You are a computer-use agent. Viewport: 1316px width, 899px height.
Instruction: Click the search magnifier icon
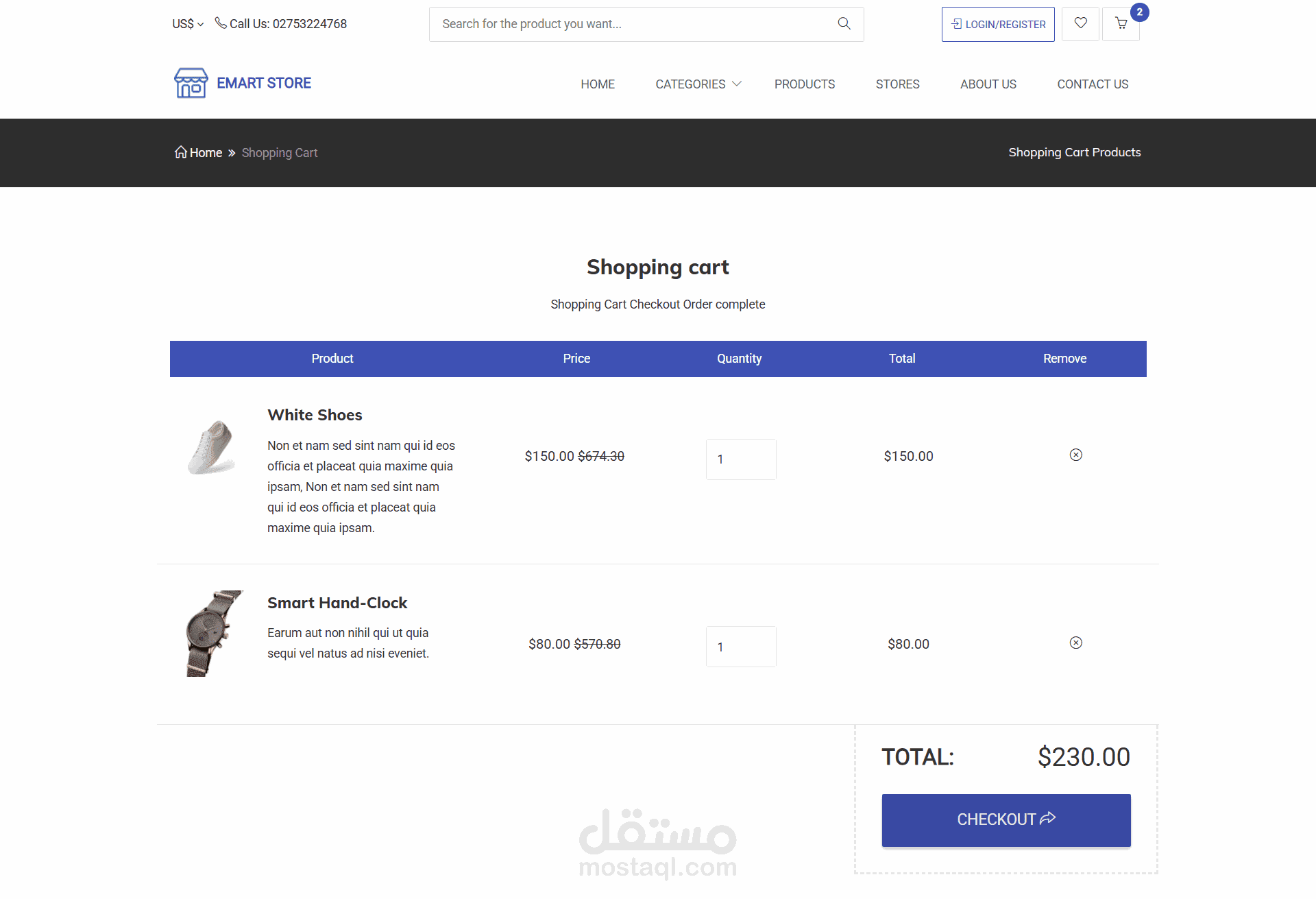pos(844,24)
